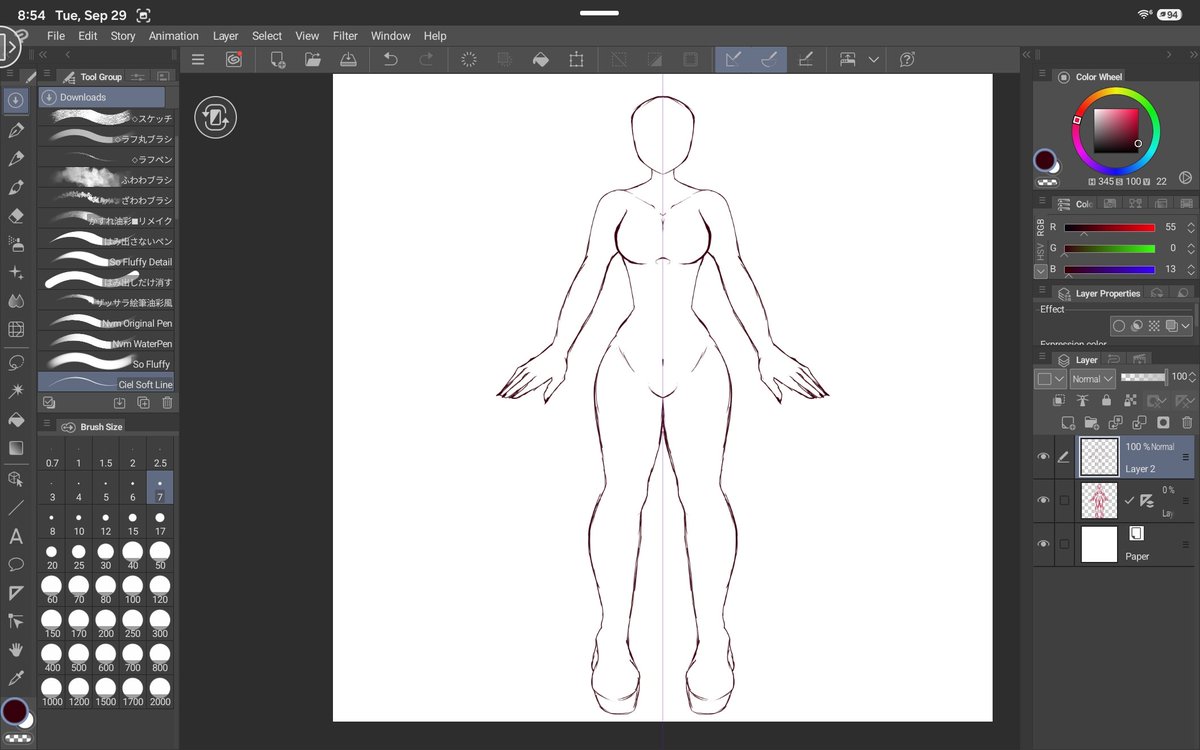
Task: Open Layer 2 row menu handle
Action: 1186,456
